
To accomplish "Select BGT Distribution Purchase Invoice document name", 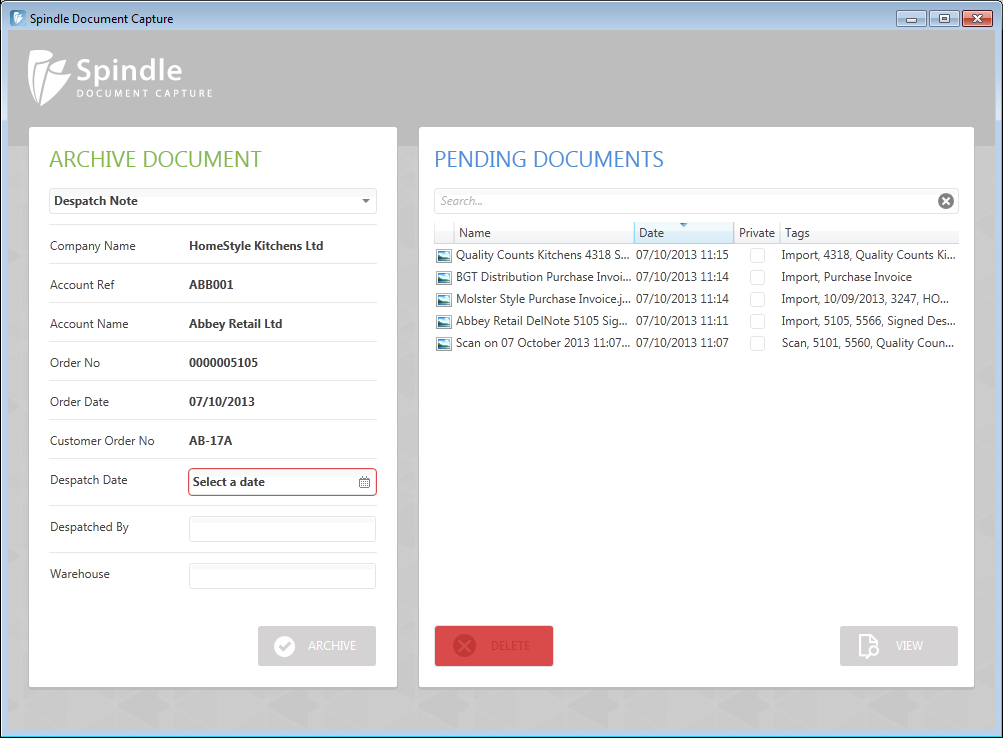I will click(x=543, y=277).
